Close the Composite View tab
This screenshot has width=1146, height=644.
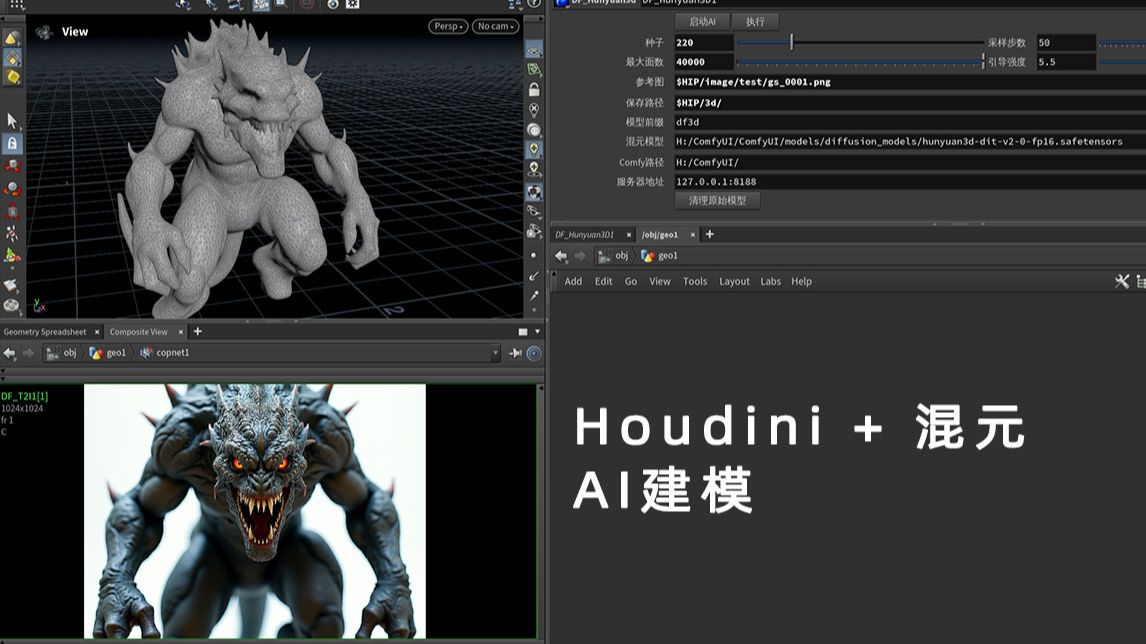181,332
